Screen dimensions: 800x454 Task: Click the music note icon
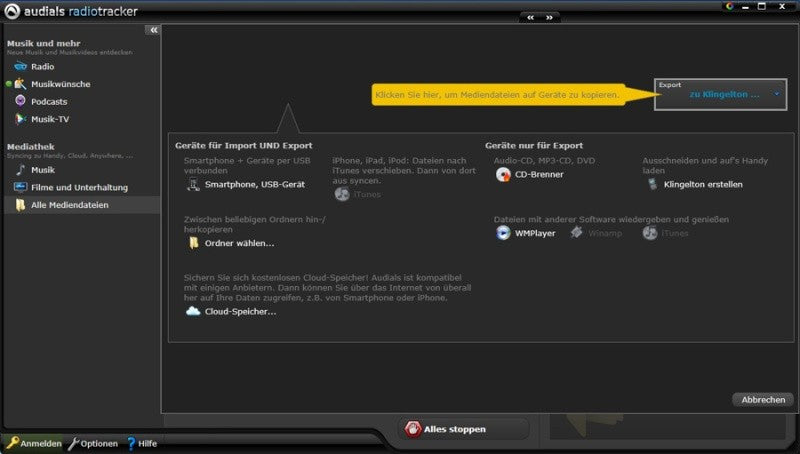[20, 169]
